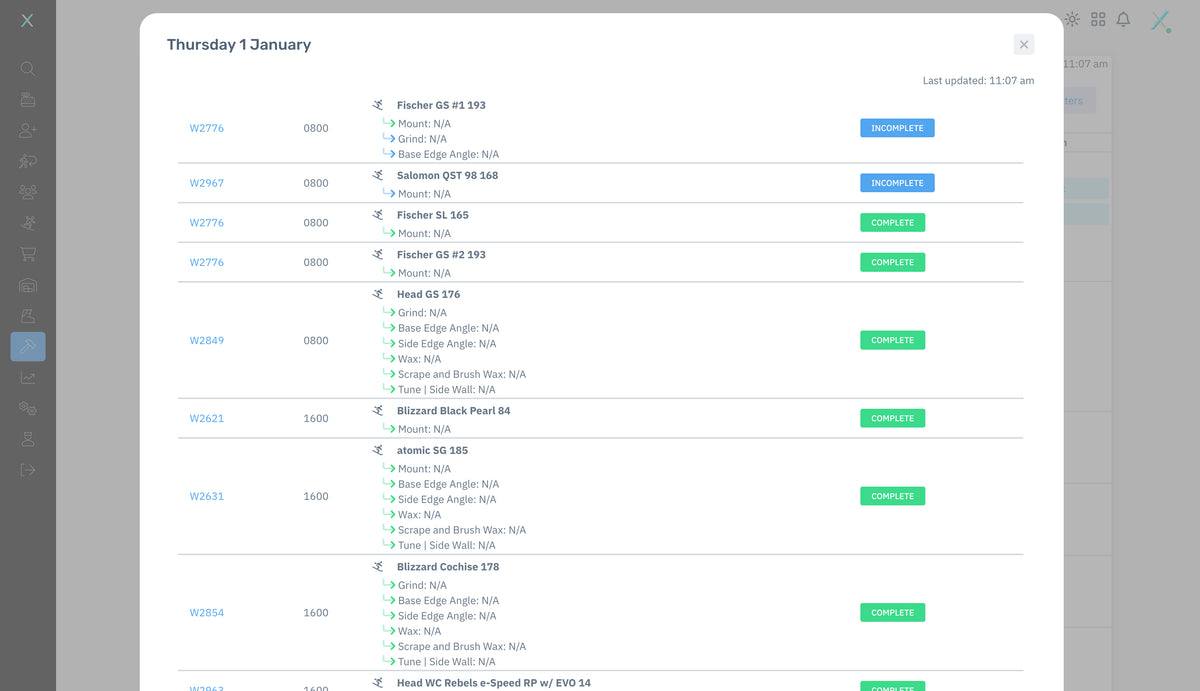This screenshot has height=691, width=1200.
Task: Select the highlighted hammer workshop icon
Action: pyautogui.click(x=28, y=346)
